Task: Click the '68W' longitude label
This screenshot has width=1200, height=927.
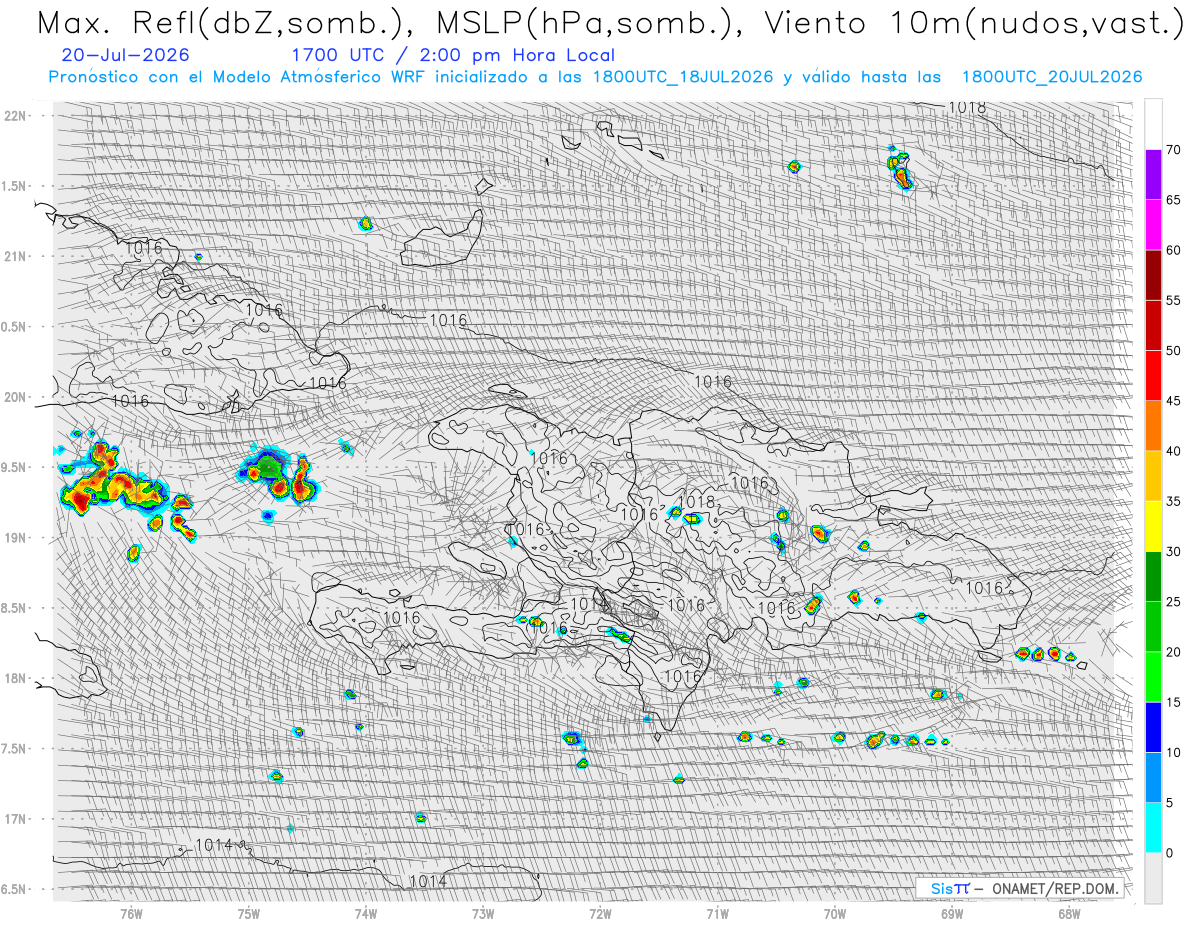Action: 1069,913
